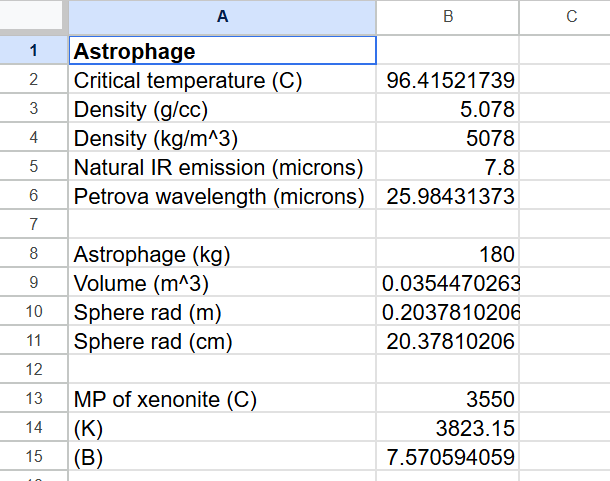The width and height of the screenshot is (610, 481).
Task: Select 'Petrova wavelength (microns)' cell
Action: 222,195
